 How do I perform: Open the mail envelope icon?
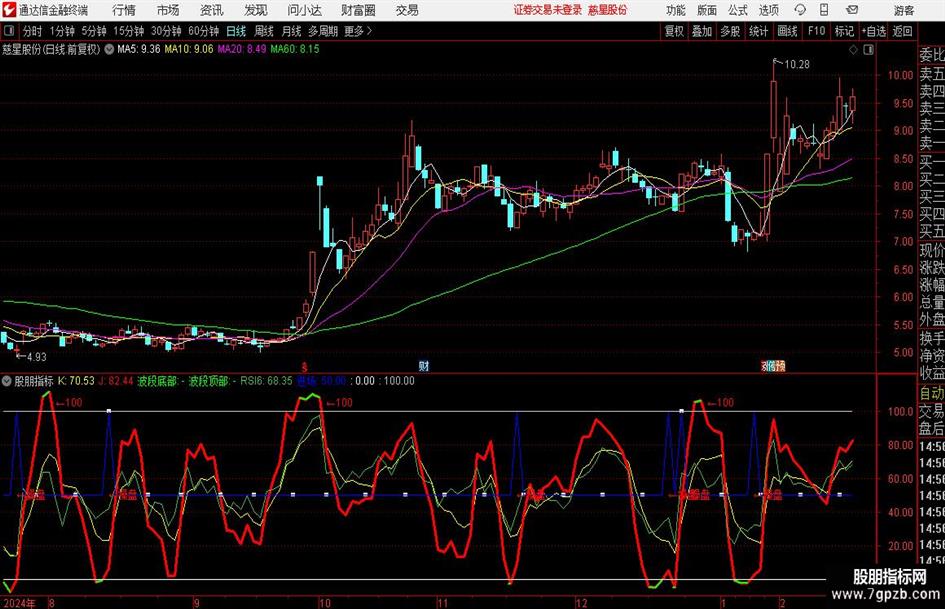(852, 10)
